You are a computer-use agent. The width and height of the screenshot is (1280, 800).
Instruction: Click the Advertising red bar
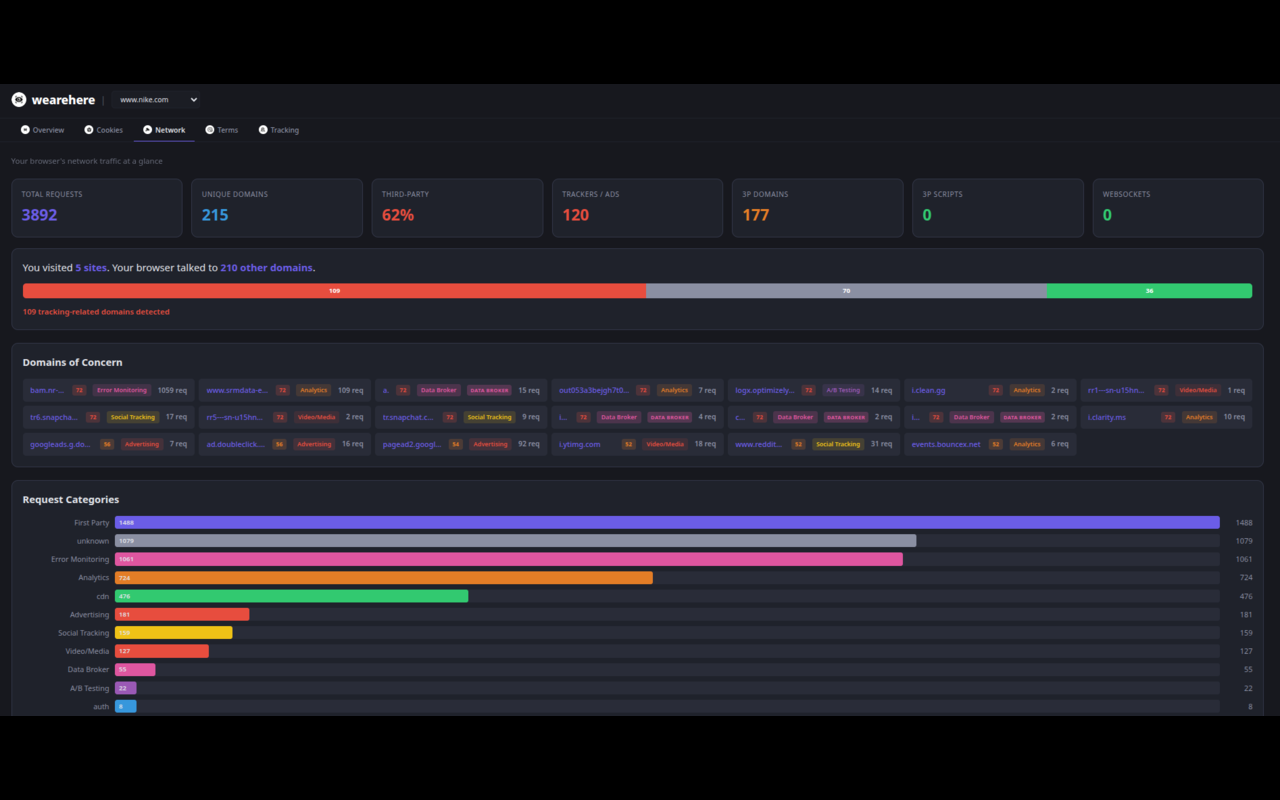pos(182,614)
